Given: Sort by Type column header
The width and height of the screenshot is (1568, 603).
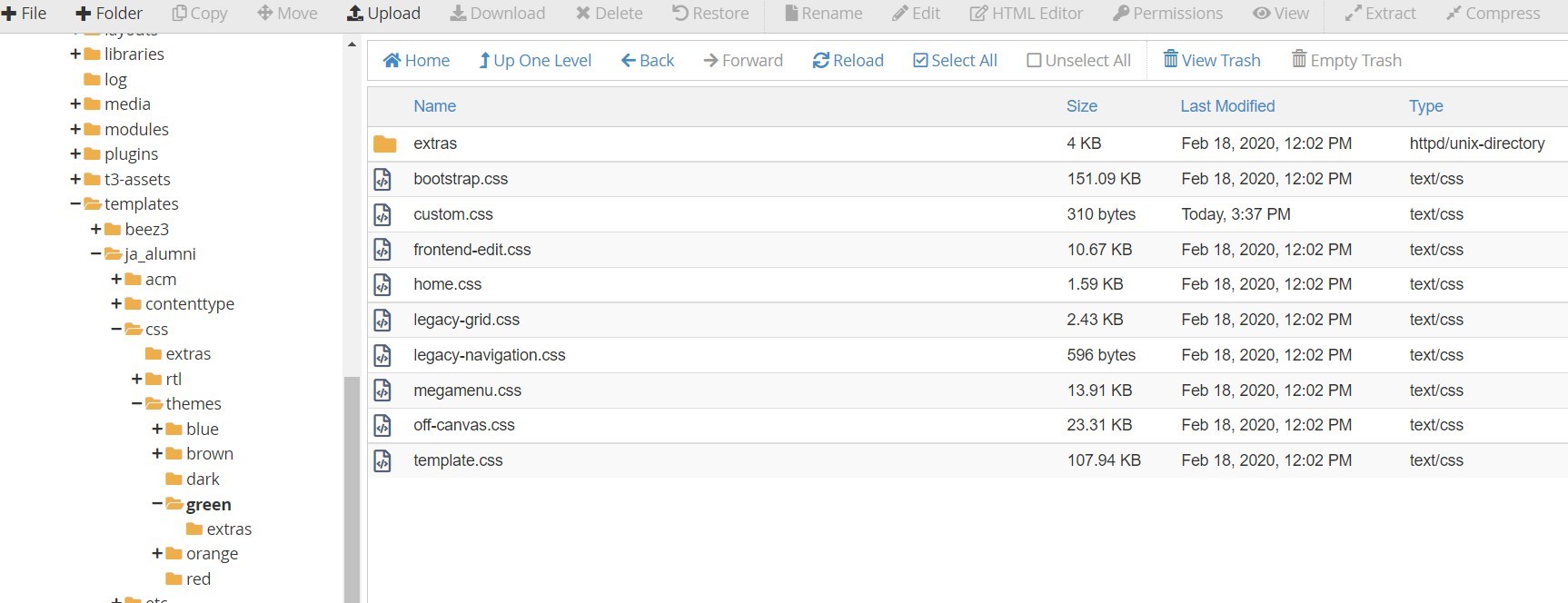Looking at the screenshot, I should 1426,106.
